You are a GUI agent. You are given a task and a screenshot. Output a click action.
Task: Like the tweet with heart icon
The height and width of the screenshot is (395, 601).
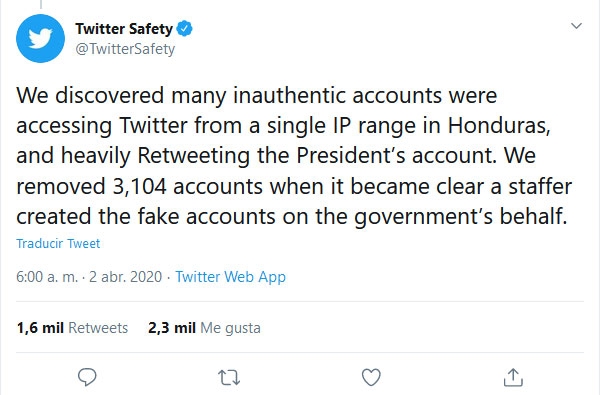pos(371,377)
